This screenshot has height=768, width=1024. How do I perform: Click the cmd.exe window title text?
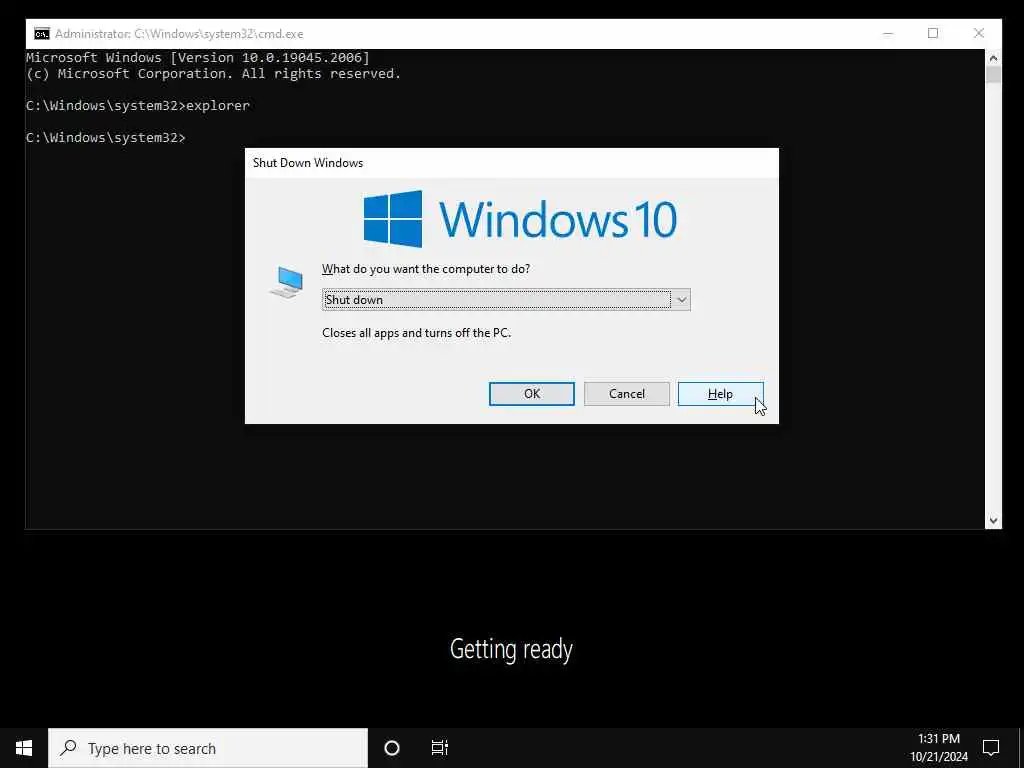coord(179,34)
